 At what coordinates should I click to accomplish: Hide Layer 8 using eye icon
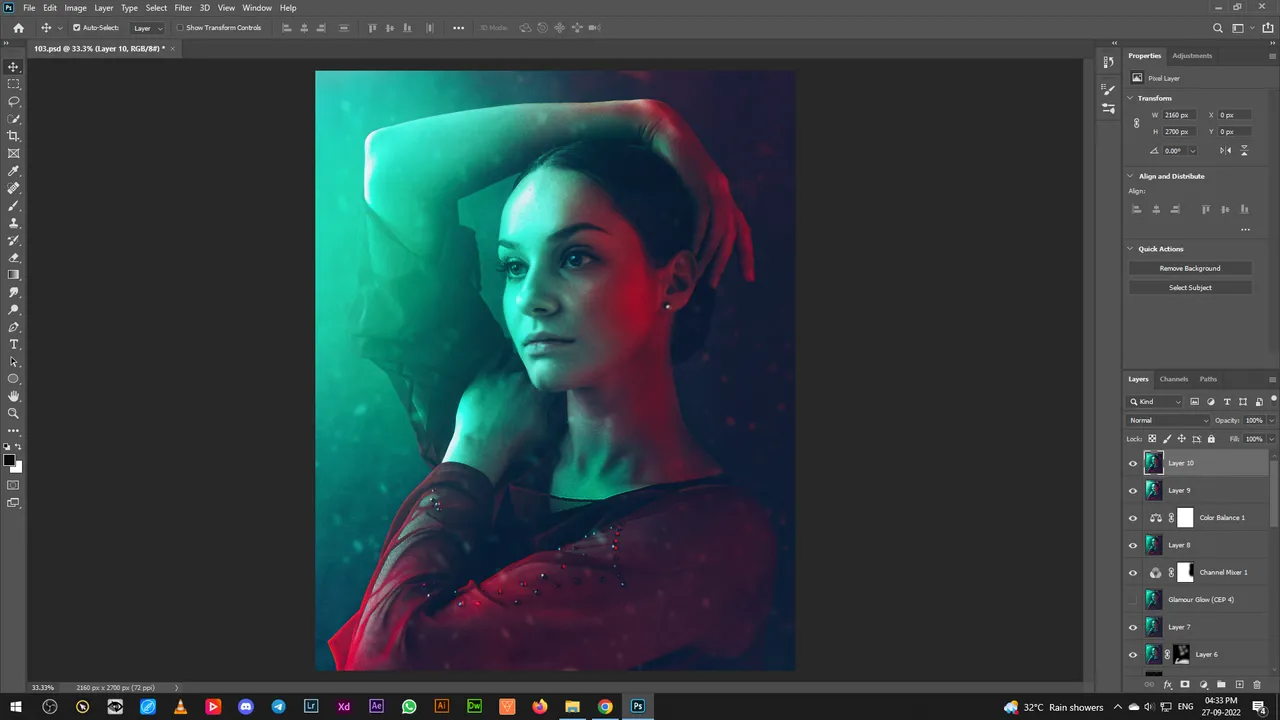1133,545
